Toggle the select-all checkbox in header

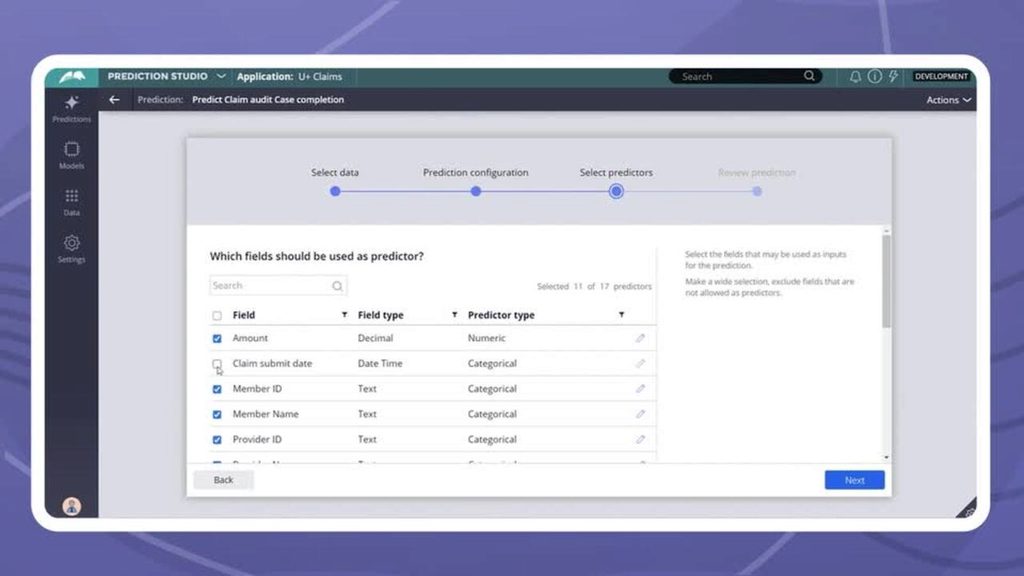tap(217, 315)
